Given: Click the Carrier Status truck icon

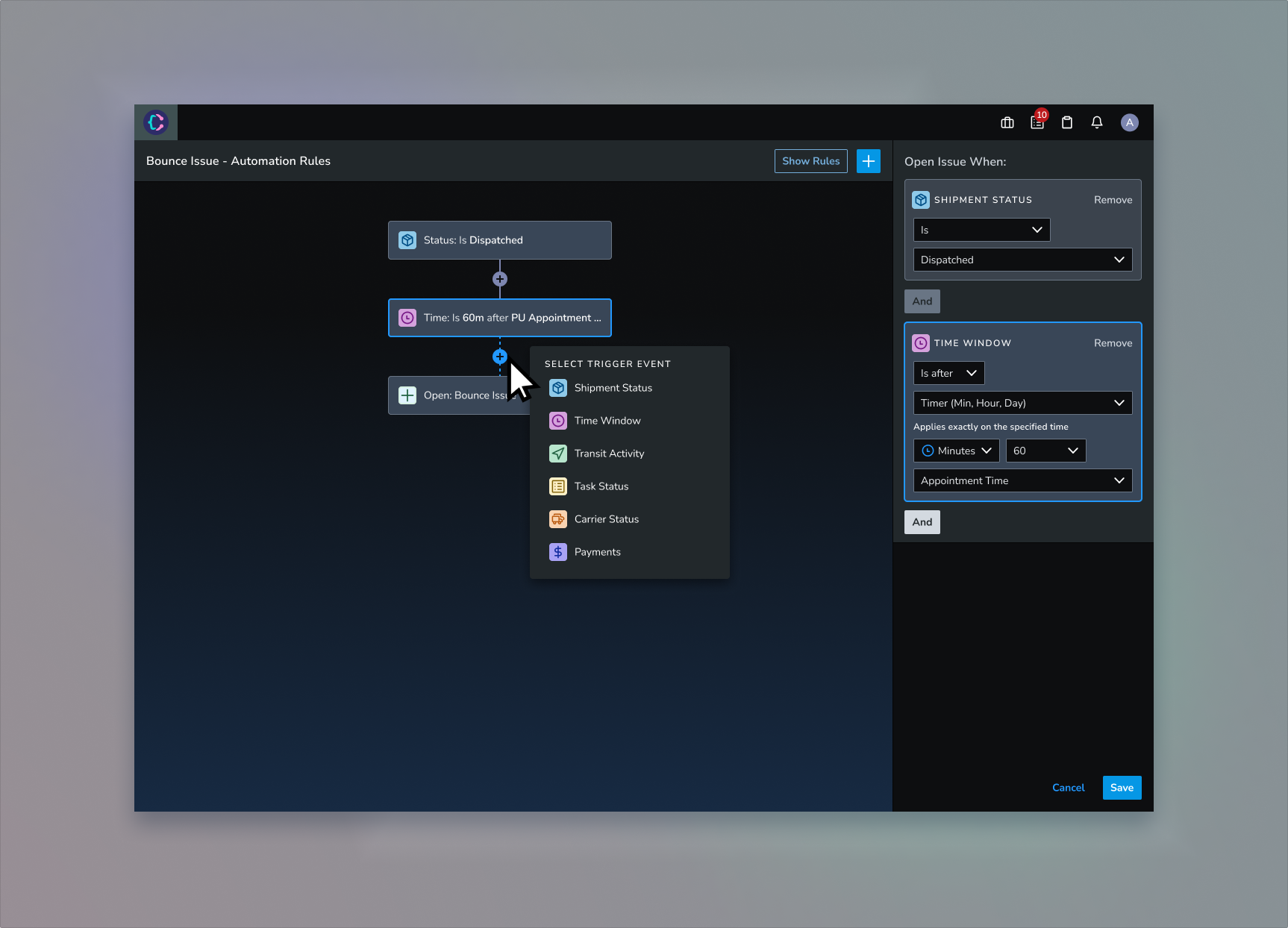Looking at the screenshot, I should 557,518.
